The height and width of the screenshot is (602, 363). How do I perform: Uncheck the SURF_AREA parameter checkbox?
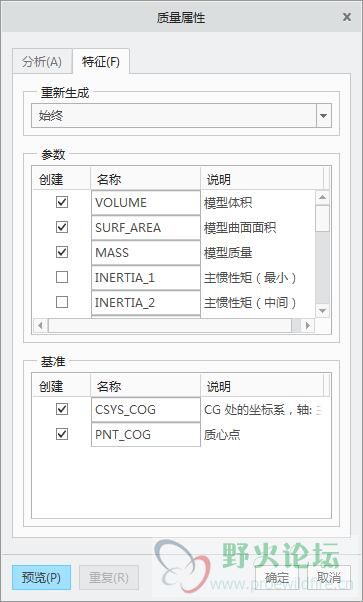coord(62,227)
